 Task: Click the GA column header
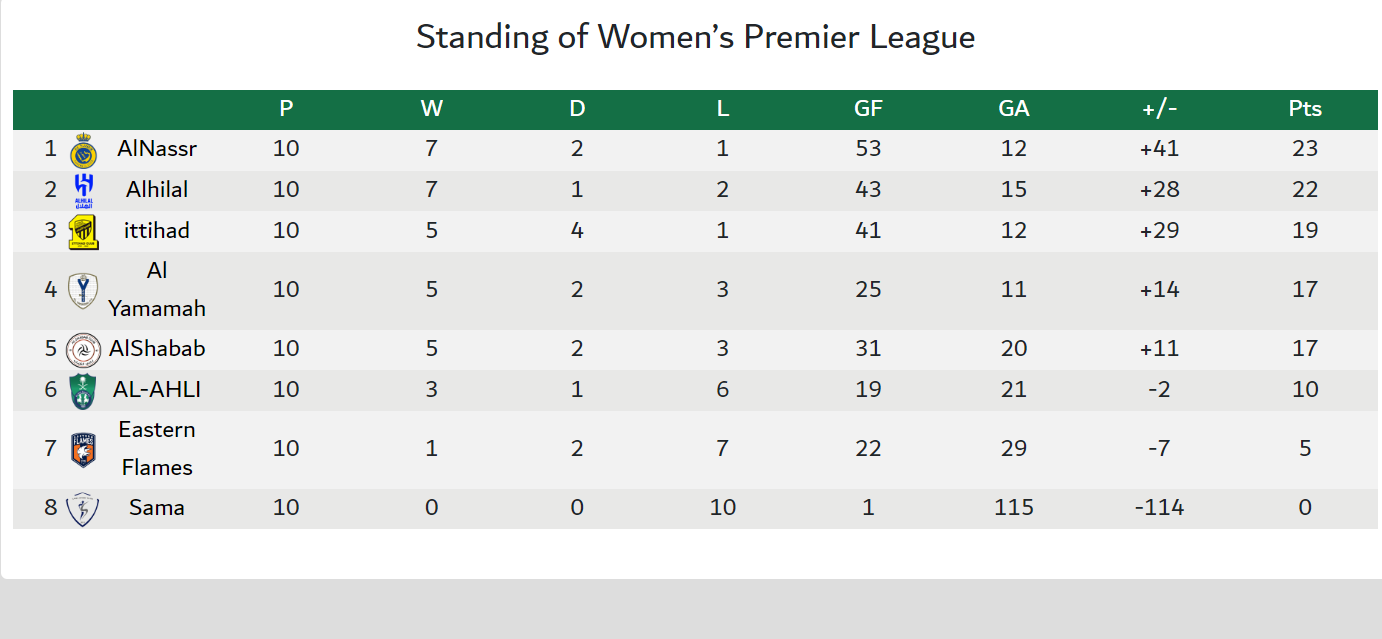tap(1013, 109)
